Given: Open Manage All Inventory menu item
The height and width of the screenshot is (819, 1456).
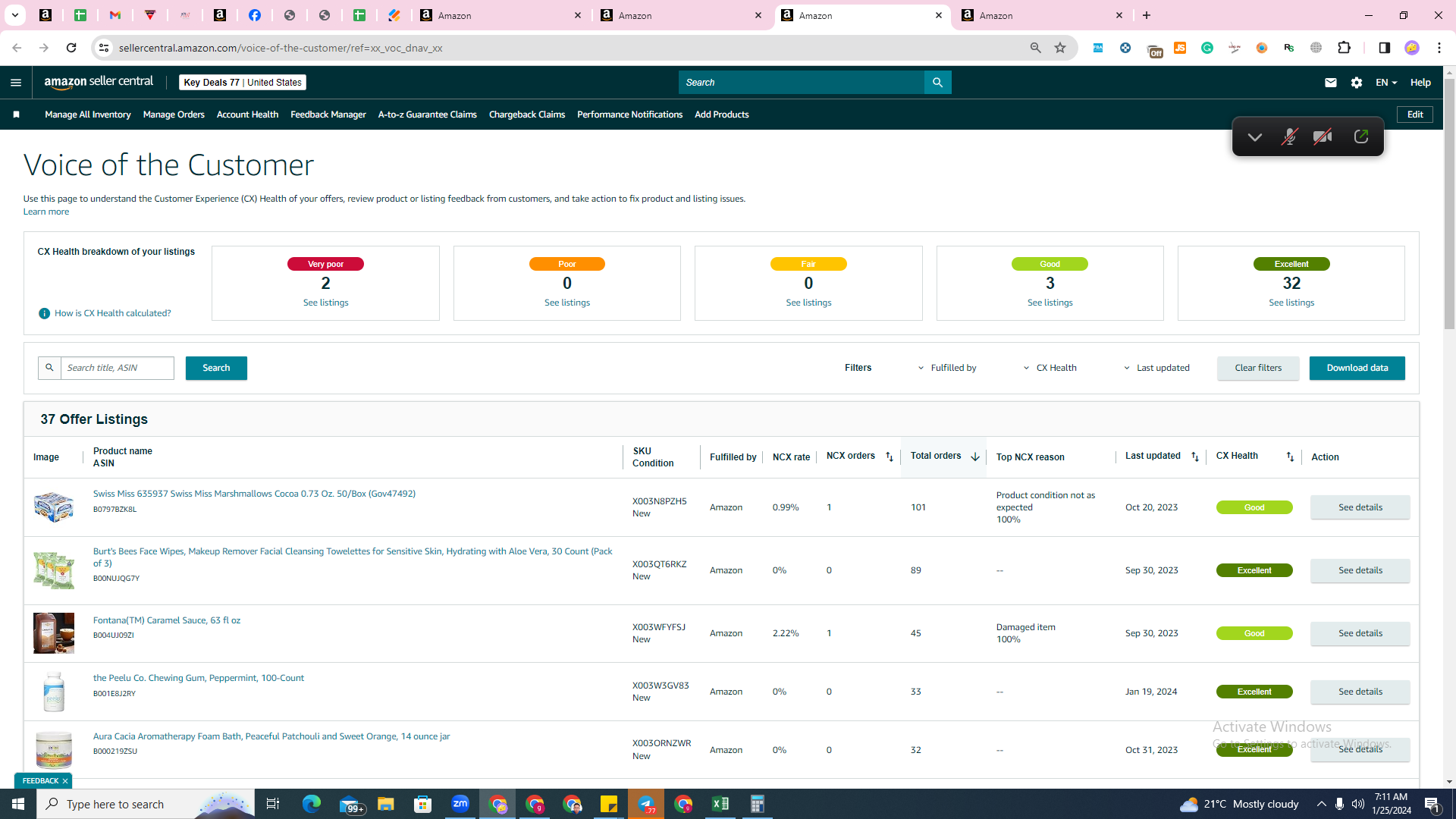Looking at the screenshot, I should pos(88,115).
